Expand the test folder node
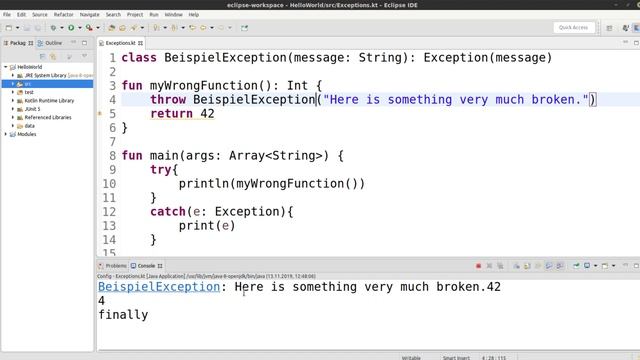The width and height of the screenshot is (640, 360). pos(13,92)
